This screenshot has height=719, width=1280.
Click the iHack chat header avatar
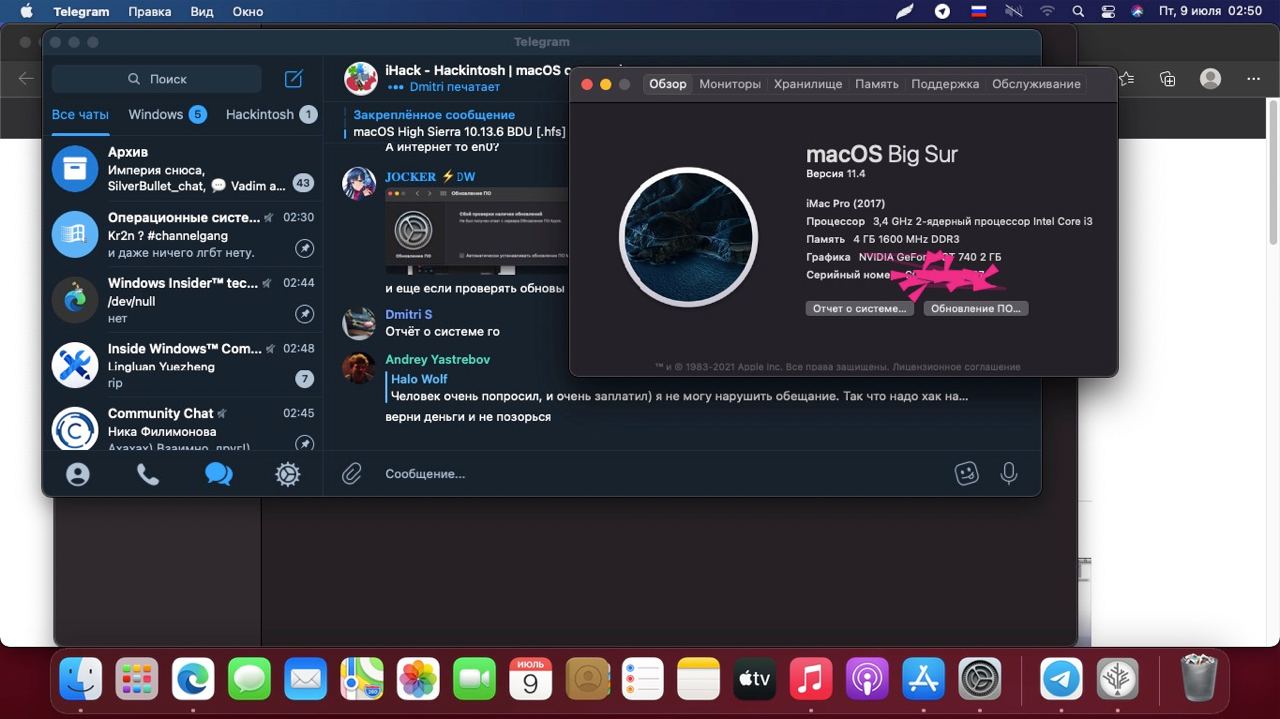point(361,78)
